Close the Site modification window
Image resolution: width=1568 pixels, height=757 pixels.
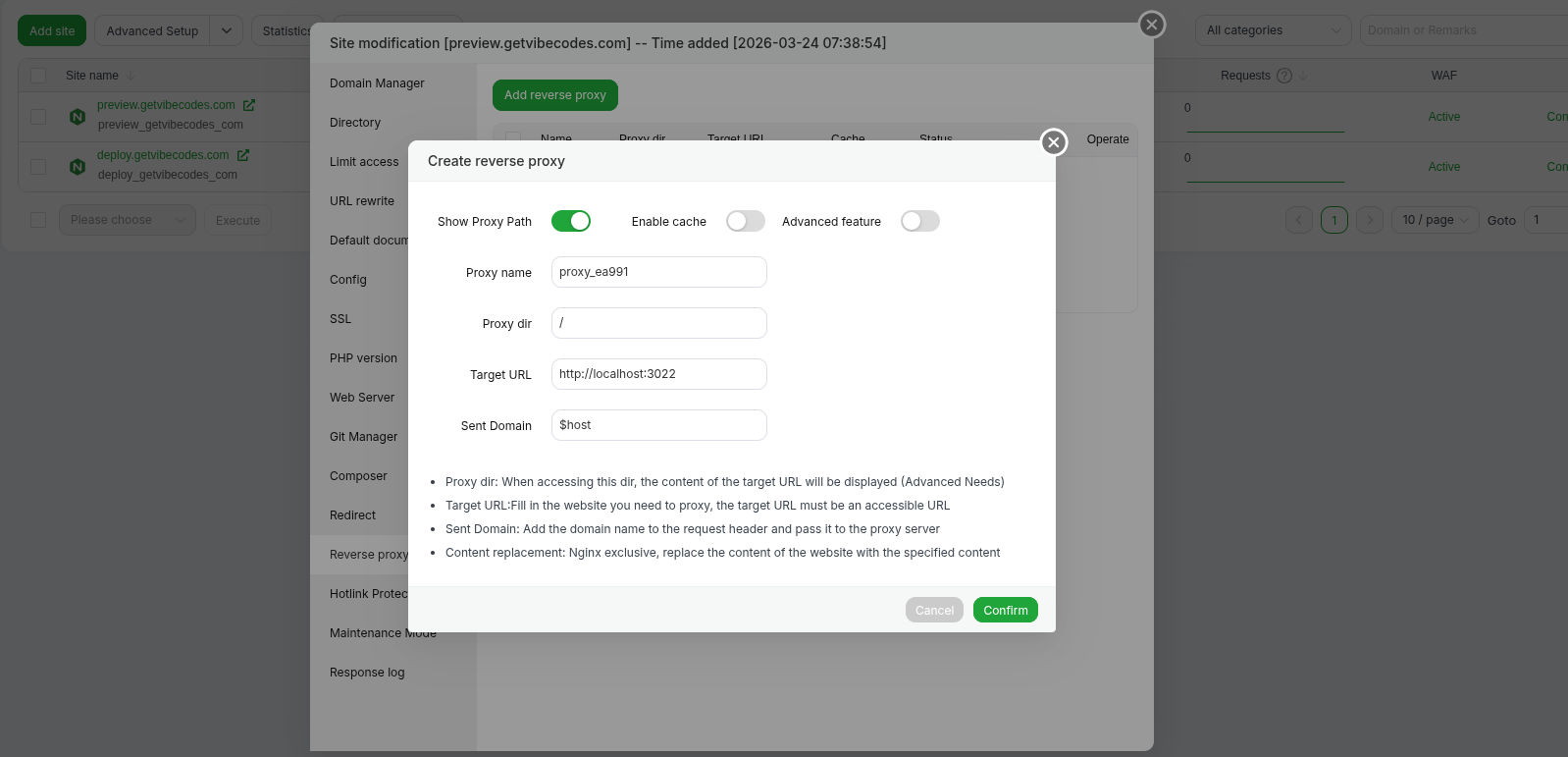point(1152,25)
